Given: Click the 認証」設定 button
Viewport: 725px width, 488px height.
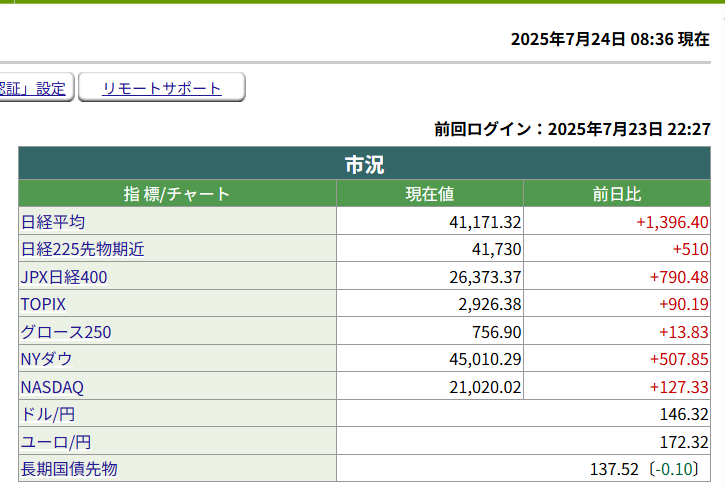Looking at the screenshot, I should (34, 88).
